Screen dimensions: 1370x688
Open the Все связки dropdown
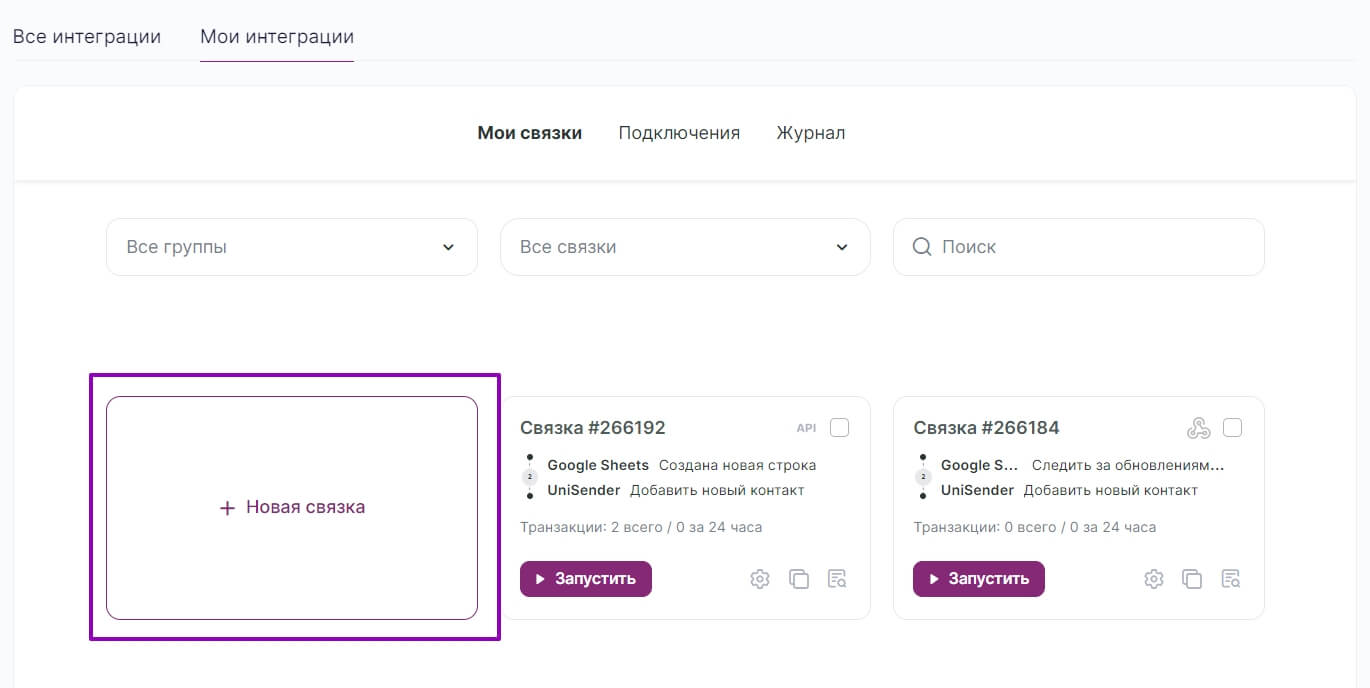click(x=685, y=247)
